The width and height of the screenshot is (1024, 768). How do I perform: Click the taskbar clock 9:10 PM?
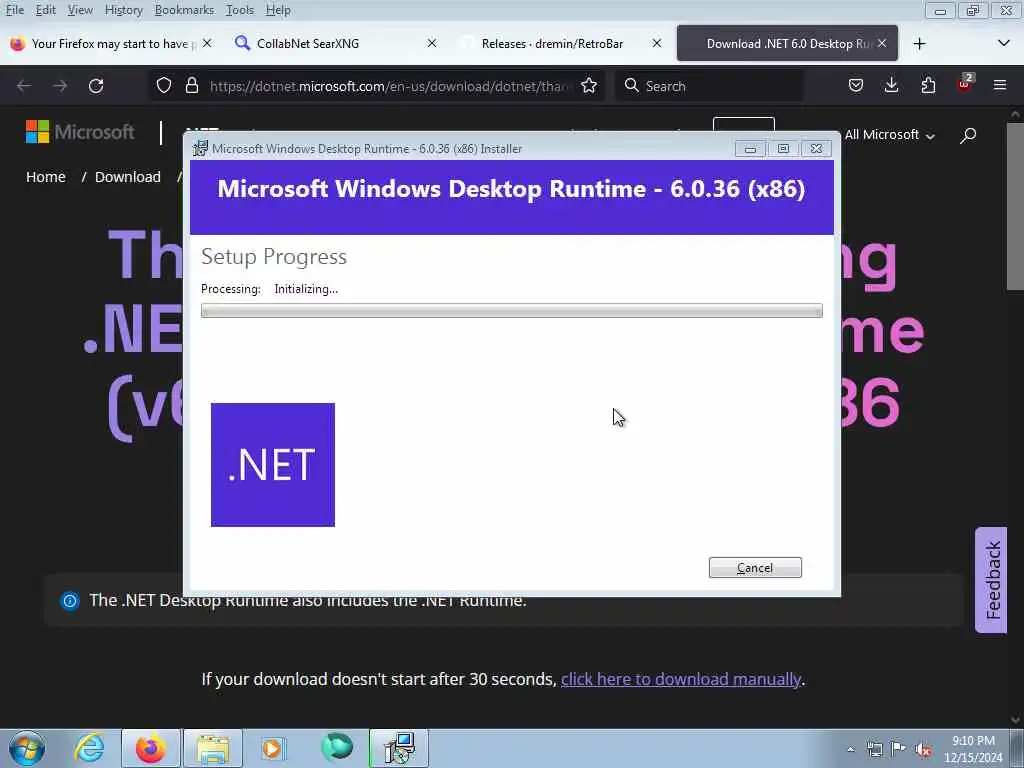pyautogui.click(x=973, y=749)
